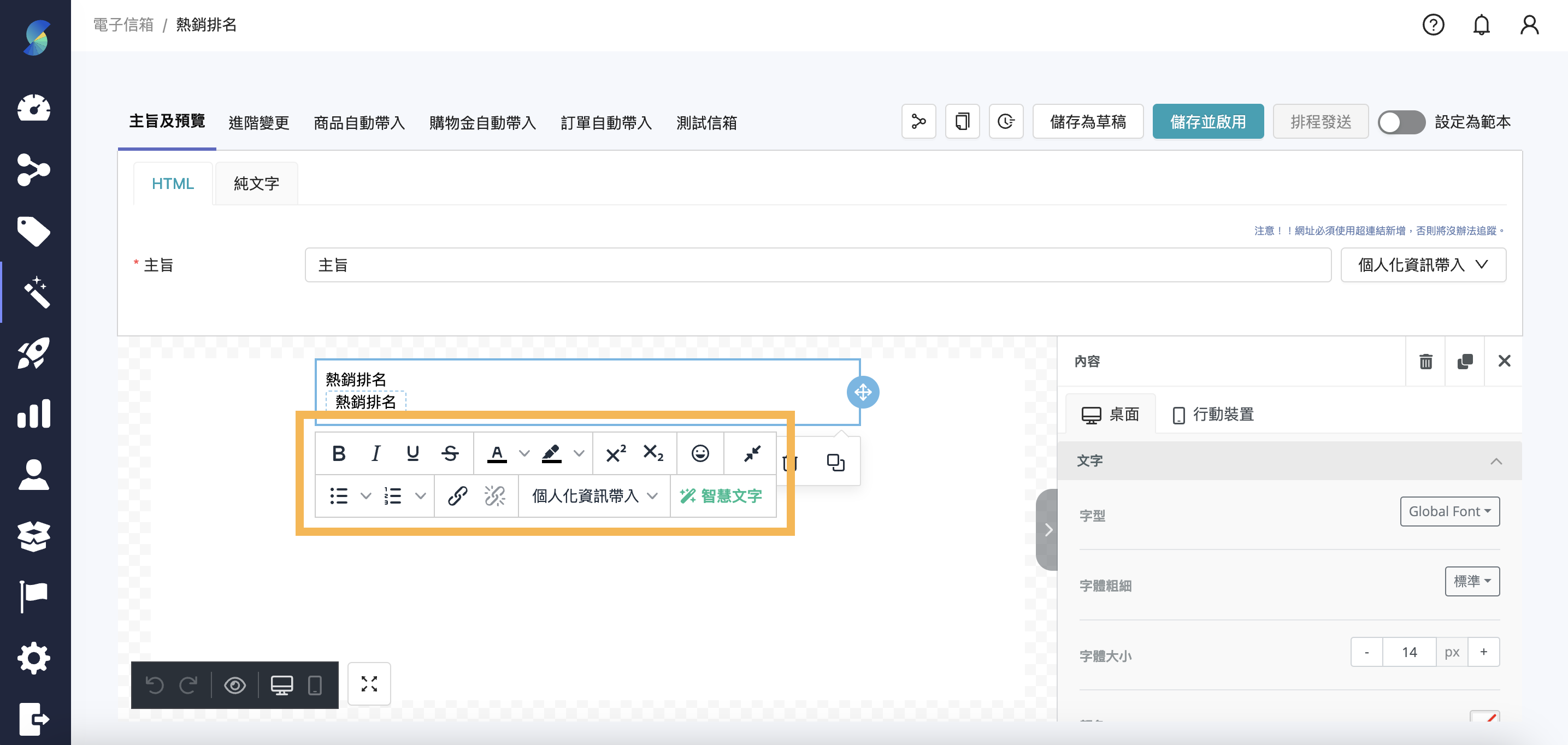
Task: Expand the 標準 font weight dropdown
Action: click(x=1472, y=581)
